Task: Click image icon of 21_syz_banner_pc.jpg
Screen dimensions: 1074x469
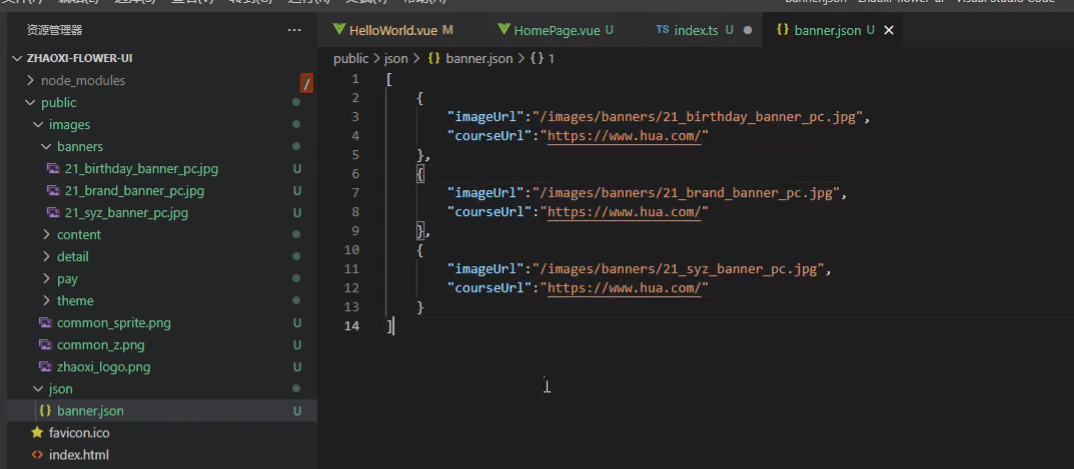Action: point(53,213)
